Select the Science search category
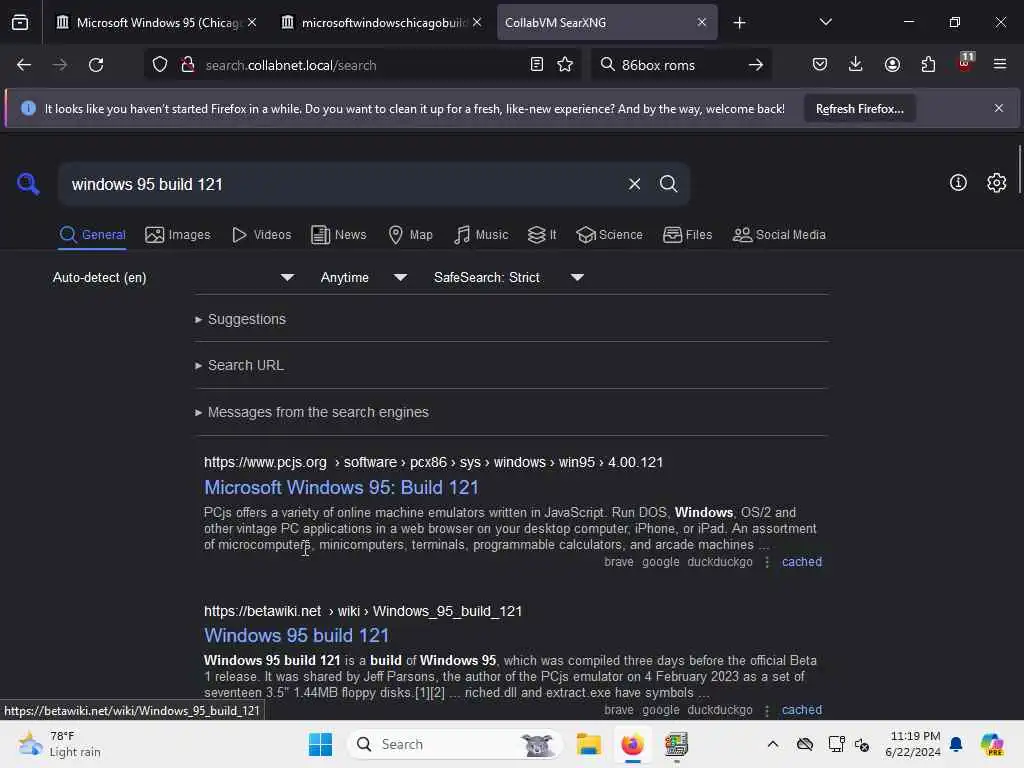 click(609, 234)
